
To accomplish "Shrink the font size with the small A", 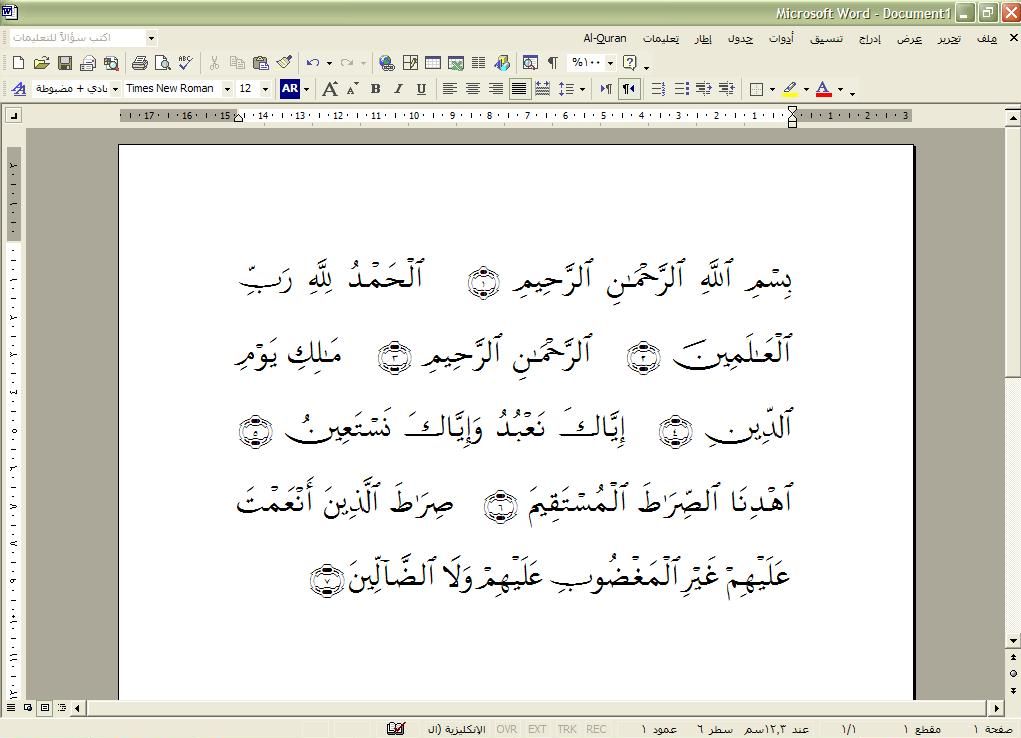I will (352, 89).
